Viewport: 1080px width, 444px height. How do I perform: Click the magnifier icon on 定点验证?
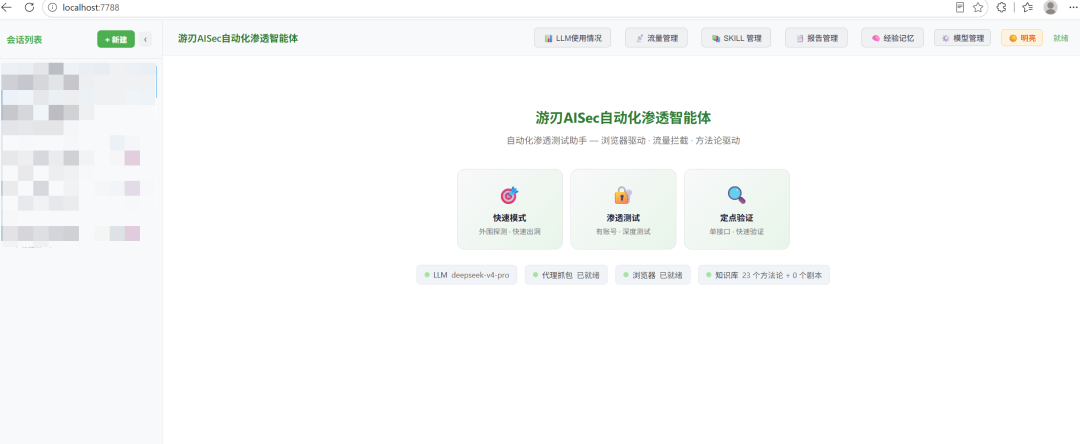pos(736,195)
